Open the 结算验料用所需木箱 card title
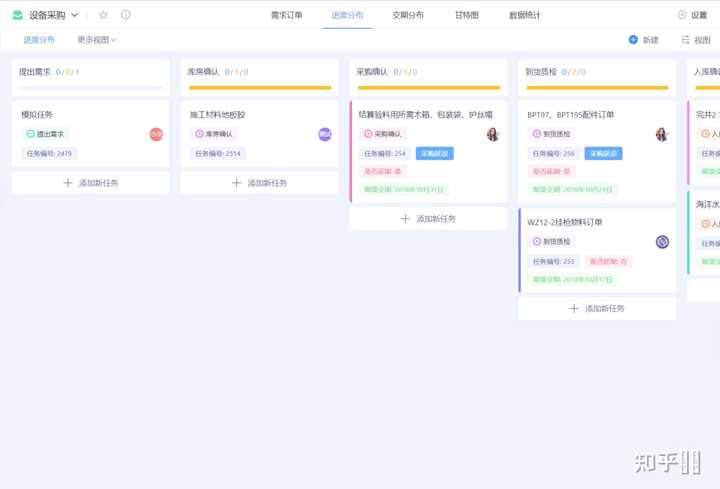 tap(426, 115)
